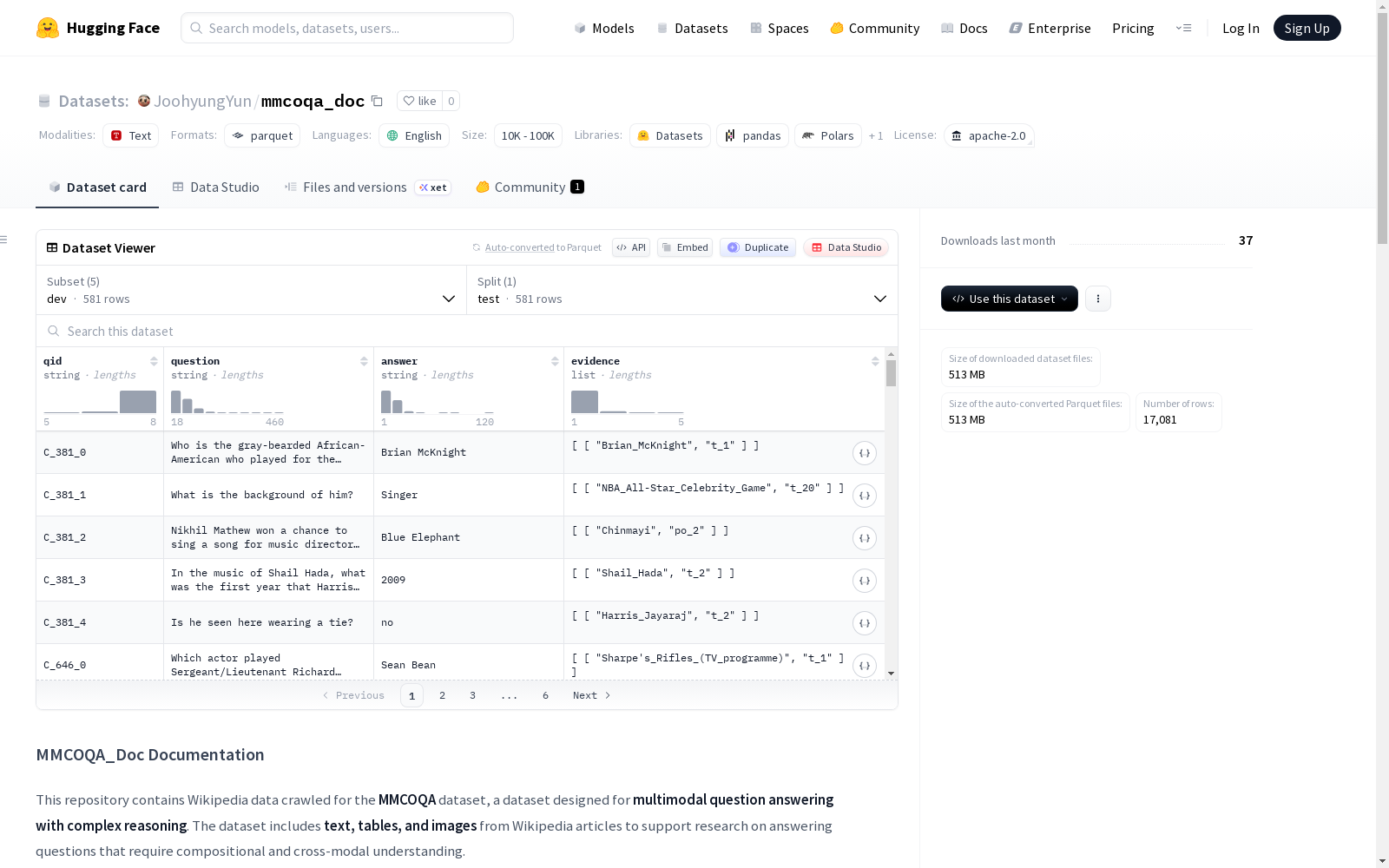Sort by the evidence column arrows
Image resolution: width=1389 pixels, height=868 pixels.
(875, 361)
